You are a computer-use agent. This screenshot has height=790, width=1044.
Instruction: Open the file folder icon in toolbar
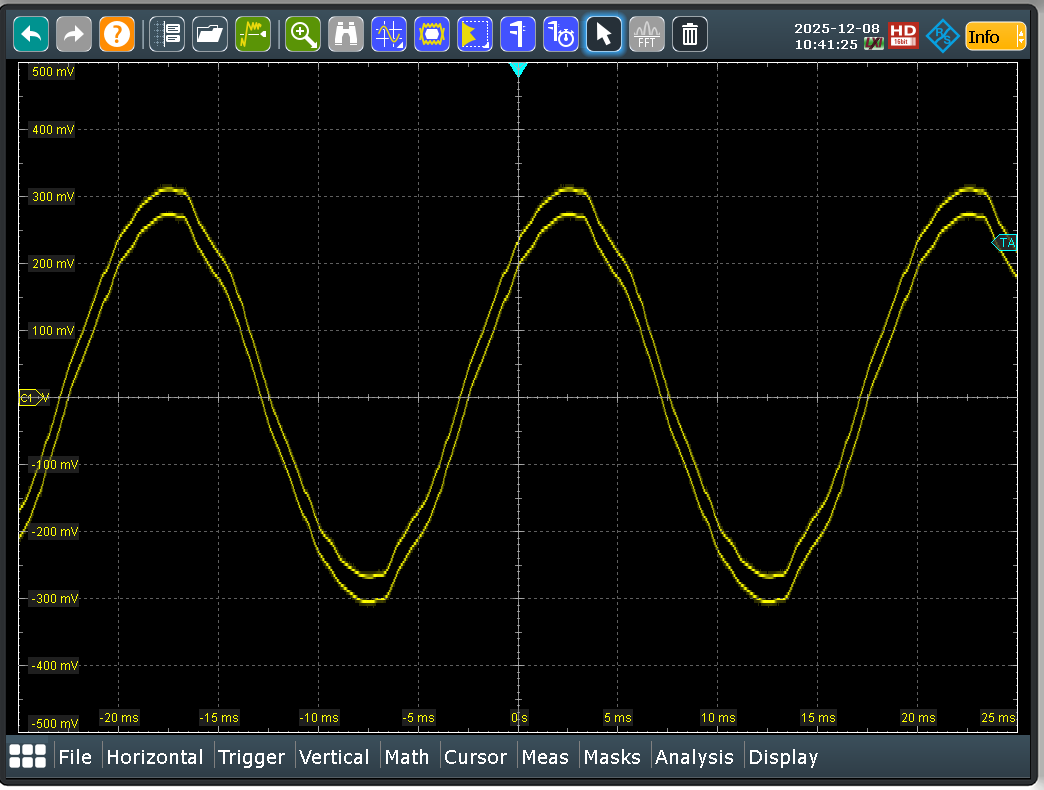[210, 35]
